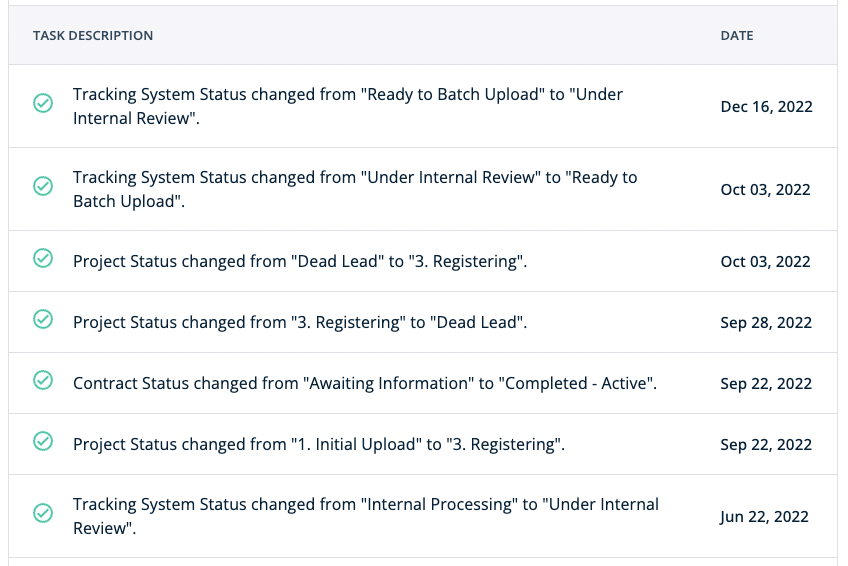The height and width of the screenshot is (566, 848).
Task: Select the Sep 28, 2022 date cell
Action: click(x=766, y=323)
